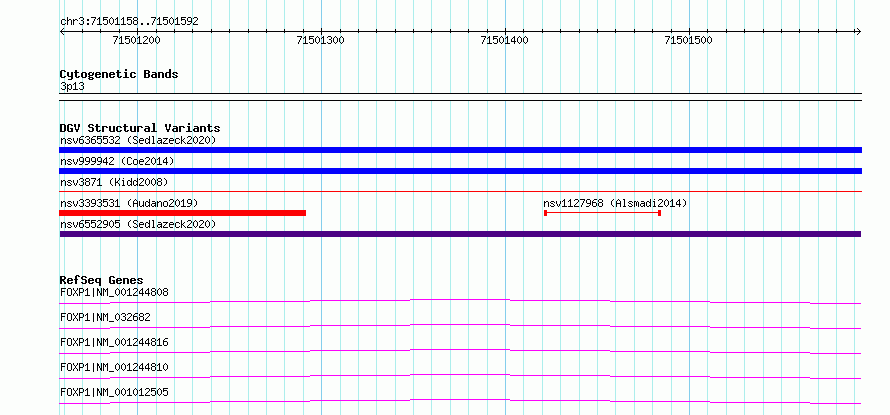
Task: Click the 71501500 ruler position
Action: (688, 40)
